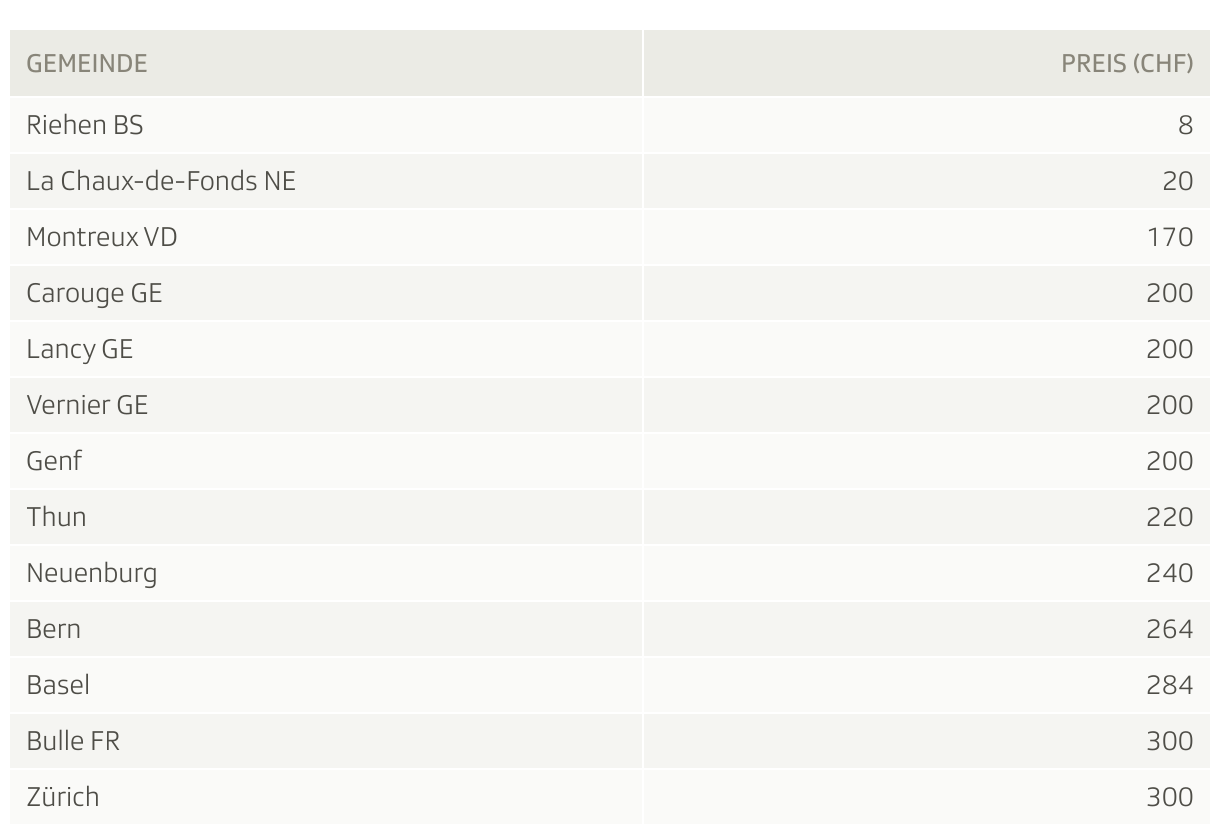Click the price 264 for Bern
The image size is (1220, 834).
[x=1170, y=629]
